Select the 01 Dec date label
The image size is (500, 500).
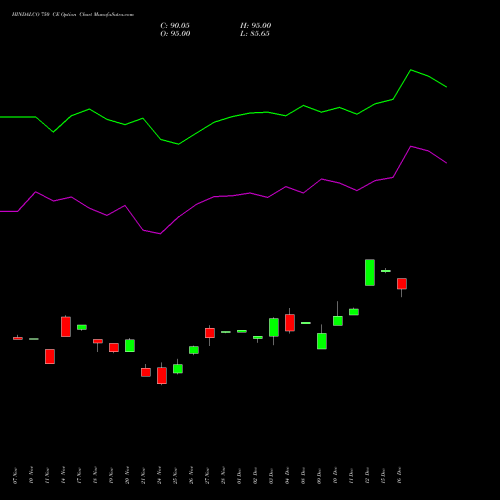coord(239,476)
